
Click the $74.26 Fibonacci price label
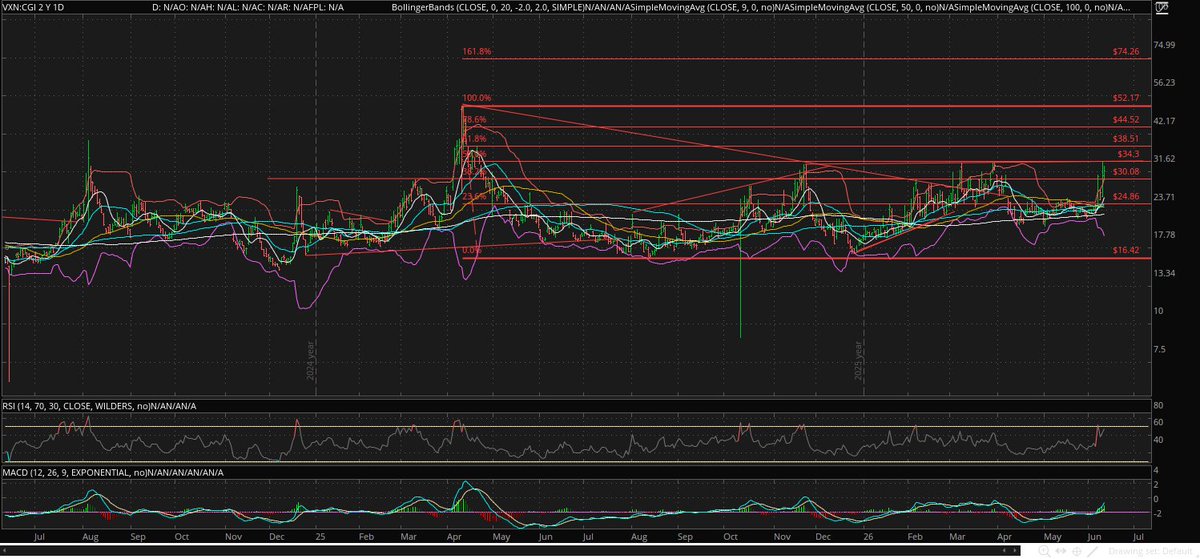(1127, 52)
